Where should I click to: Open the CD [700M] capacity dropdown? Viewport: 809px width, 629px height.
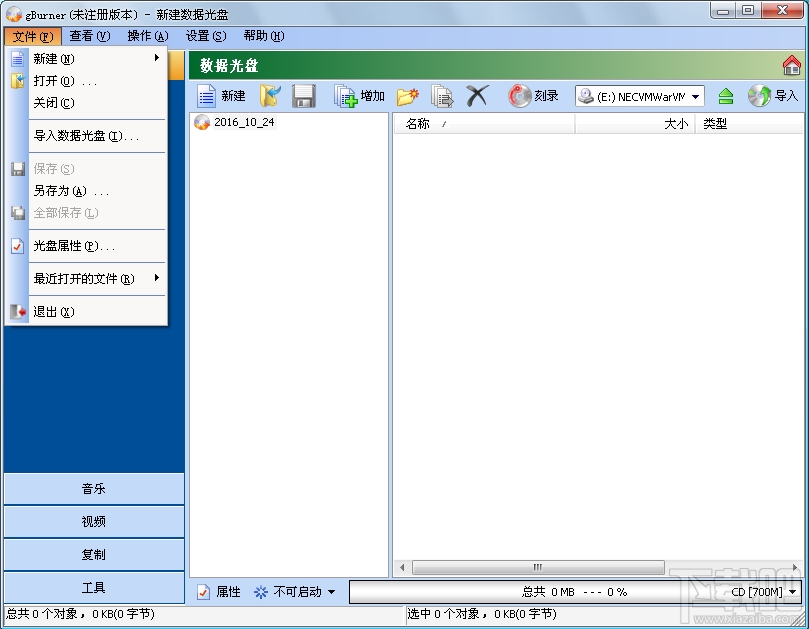pos(763,591)
